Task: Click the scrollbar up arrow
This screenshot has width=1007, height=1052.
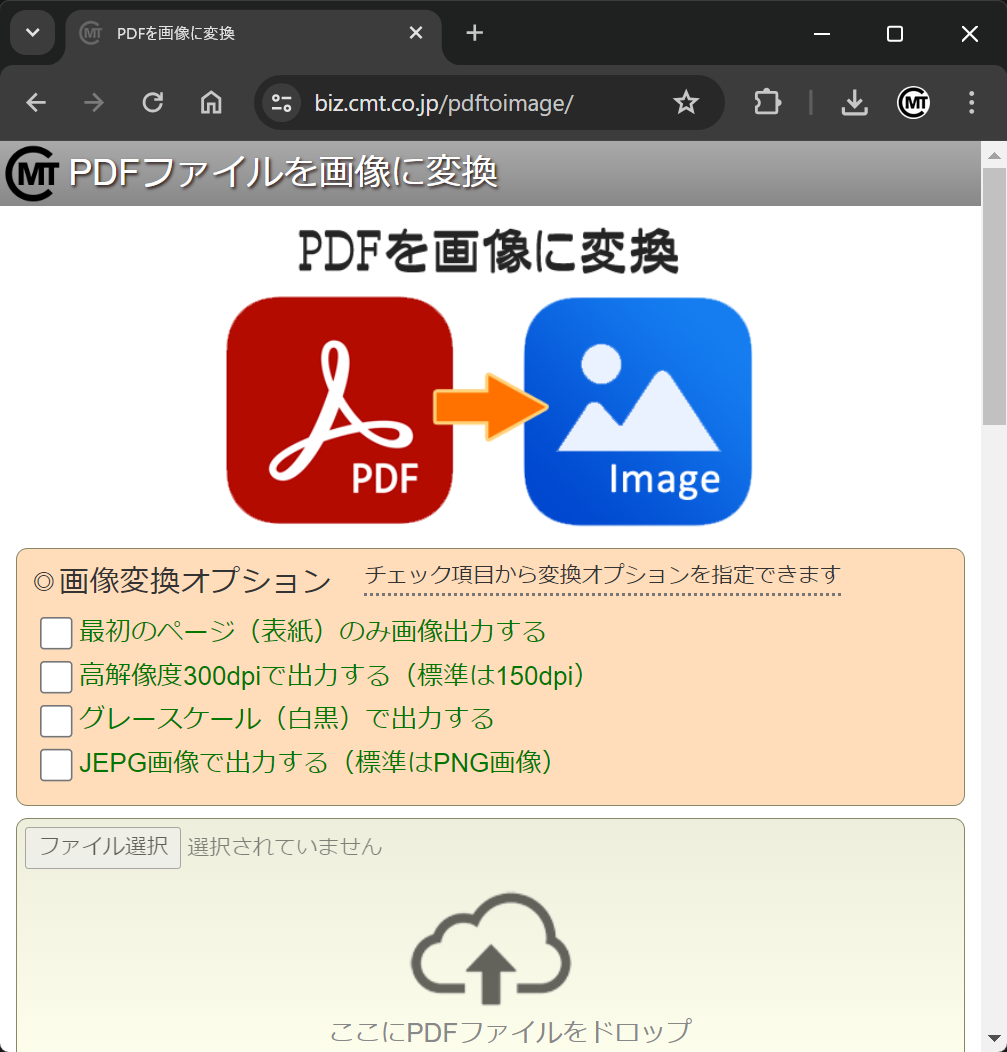Action: (x=994, y=156)
